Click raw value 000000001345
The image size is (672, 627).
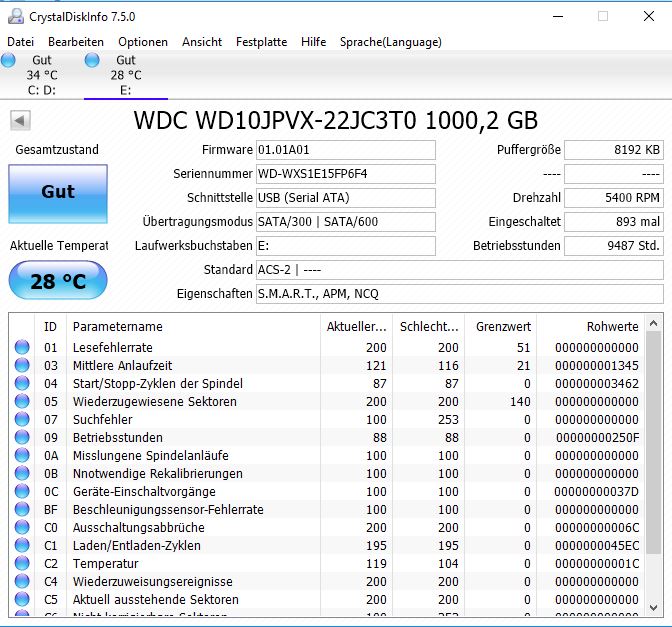(x=597, y=366)
